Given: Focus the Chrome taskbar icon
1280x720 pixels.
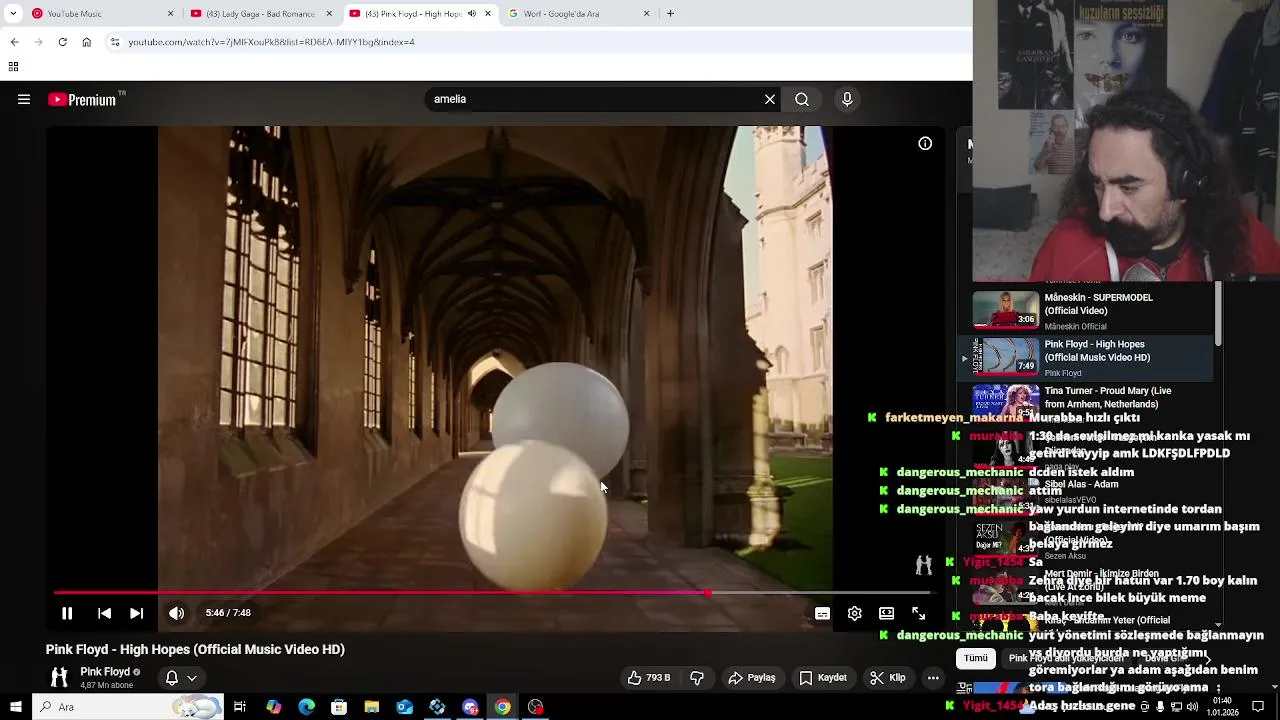Looking at the screenshot, I should tap(502, 707).
